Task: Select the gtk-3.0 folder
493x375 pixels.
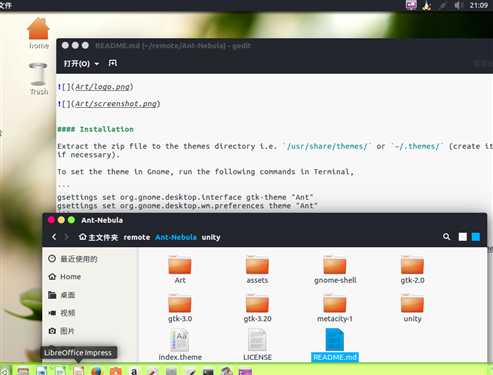Action: [x=180, y=308]
